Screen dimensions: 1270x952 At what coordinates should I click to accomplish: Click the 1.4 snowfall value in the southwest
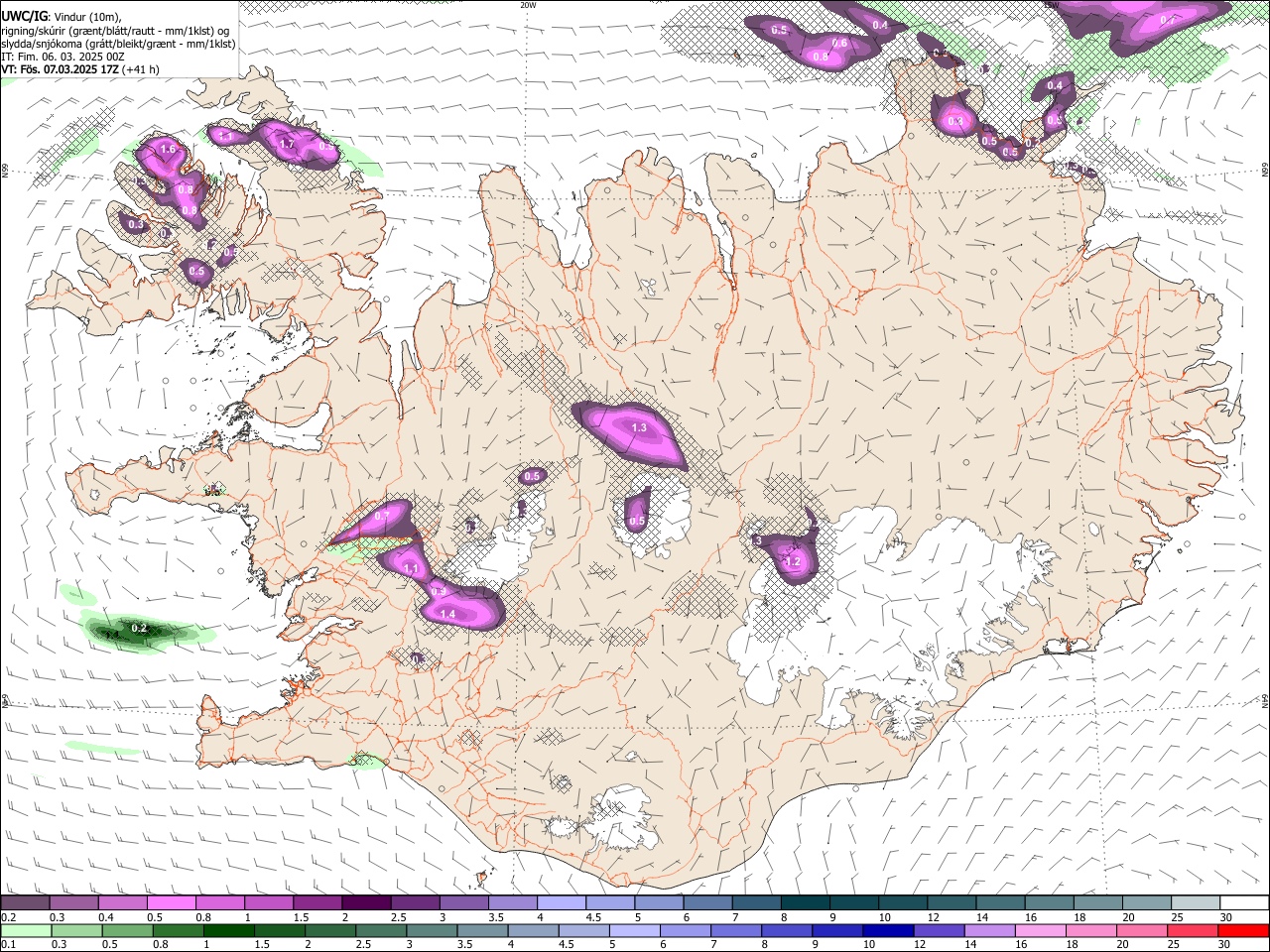[447, 615]
